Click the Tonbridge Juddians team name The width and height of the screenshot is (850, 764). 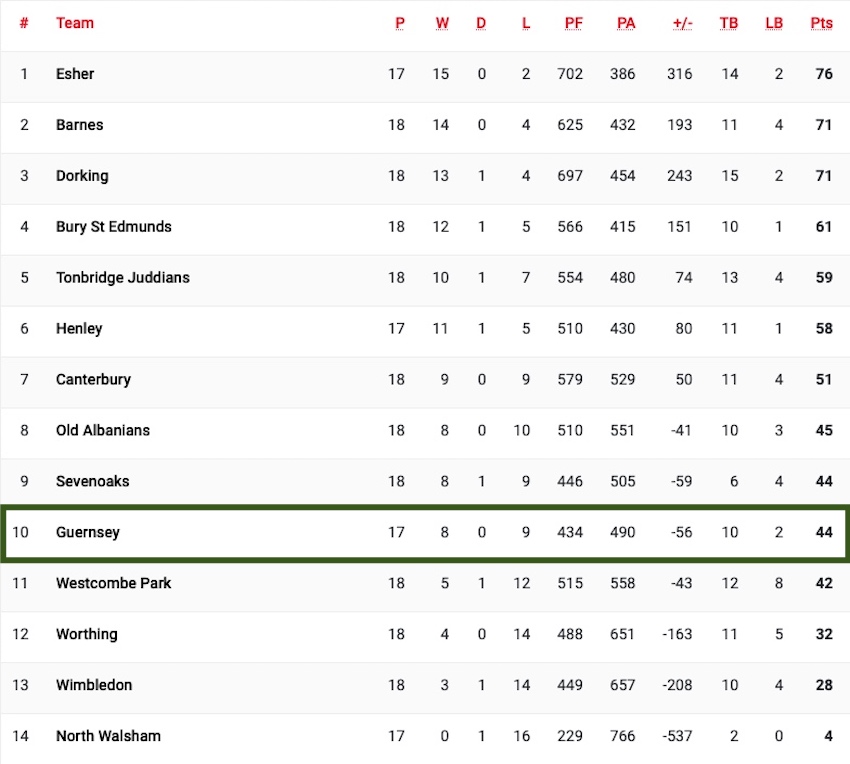[x=123, y=278]
